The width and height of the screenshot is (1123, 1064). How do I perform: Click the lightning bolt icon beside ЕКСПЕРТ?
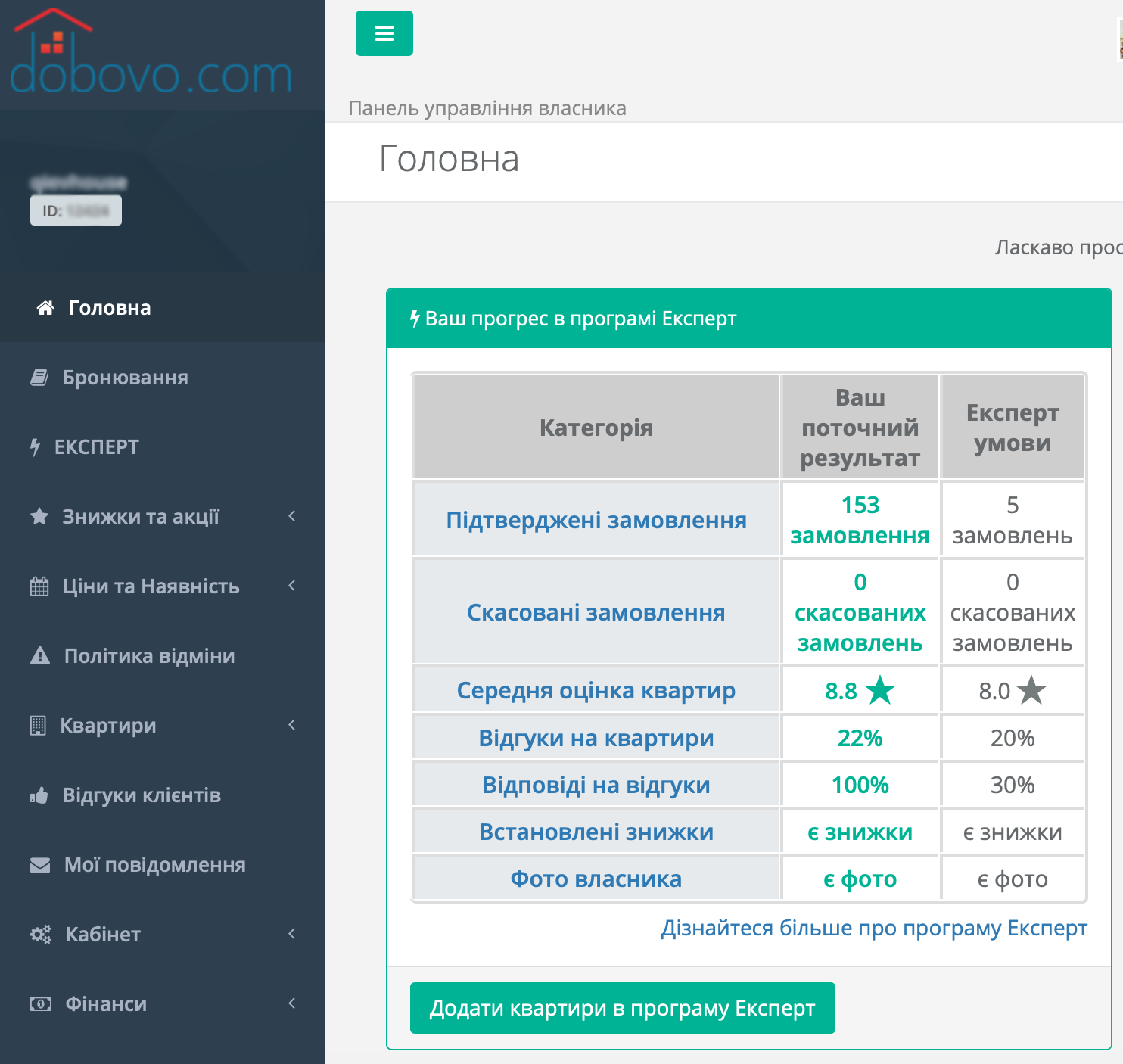(35, 447)
